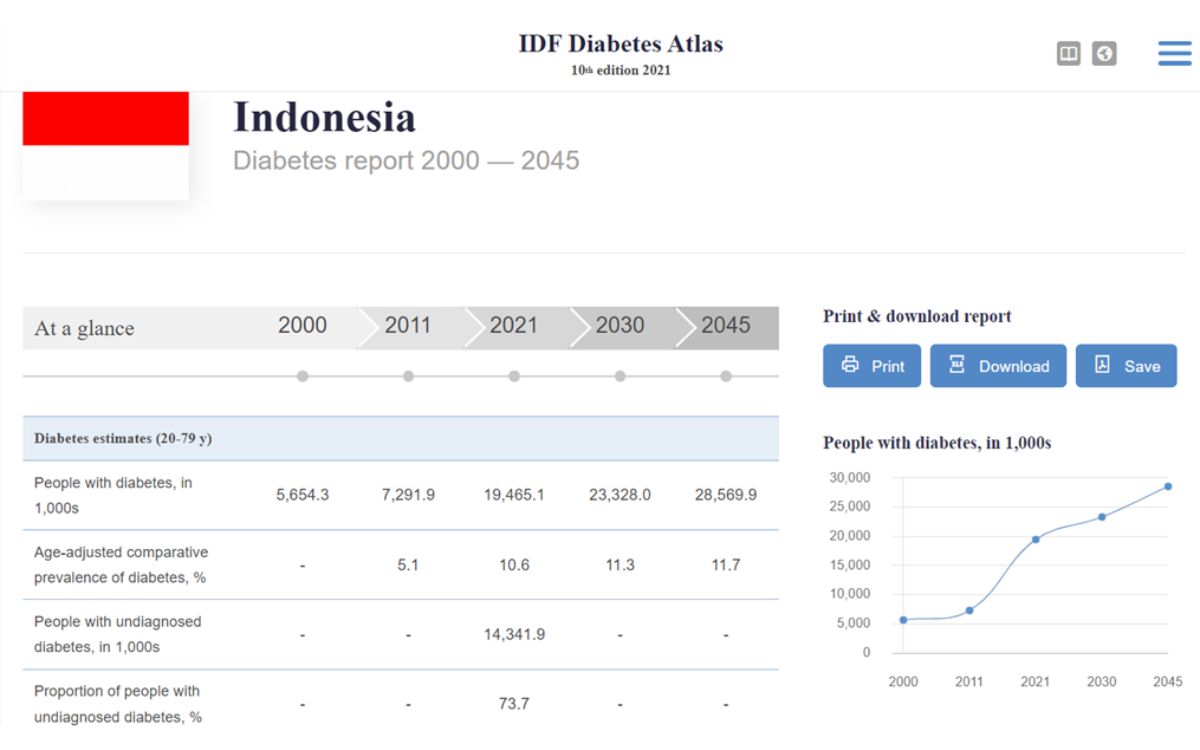The image size is (1200, 750).
Task: Select the 2000 year tab in the timeline
Action: point(302,326)
